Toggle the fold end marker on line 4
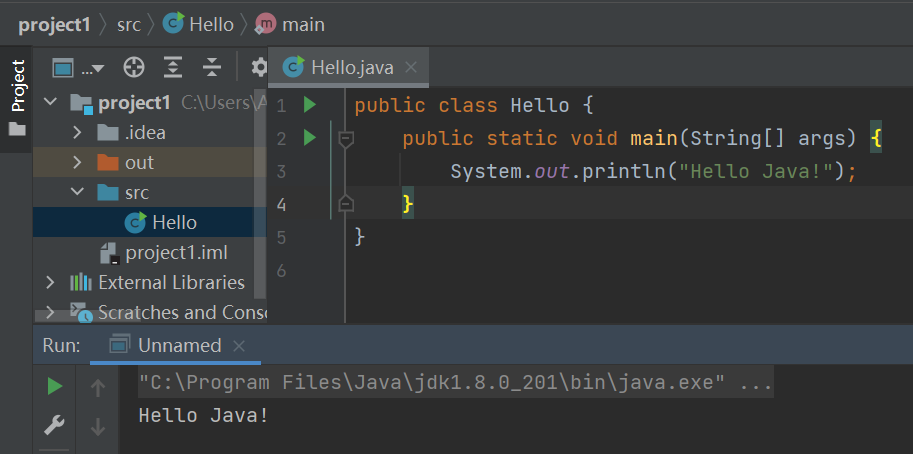 [346, 204]
